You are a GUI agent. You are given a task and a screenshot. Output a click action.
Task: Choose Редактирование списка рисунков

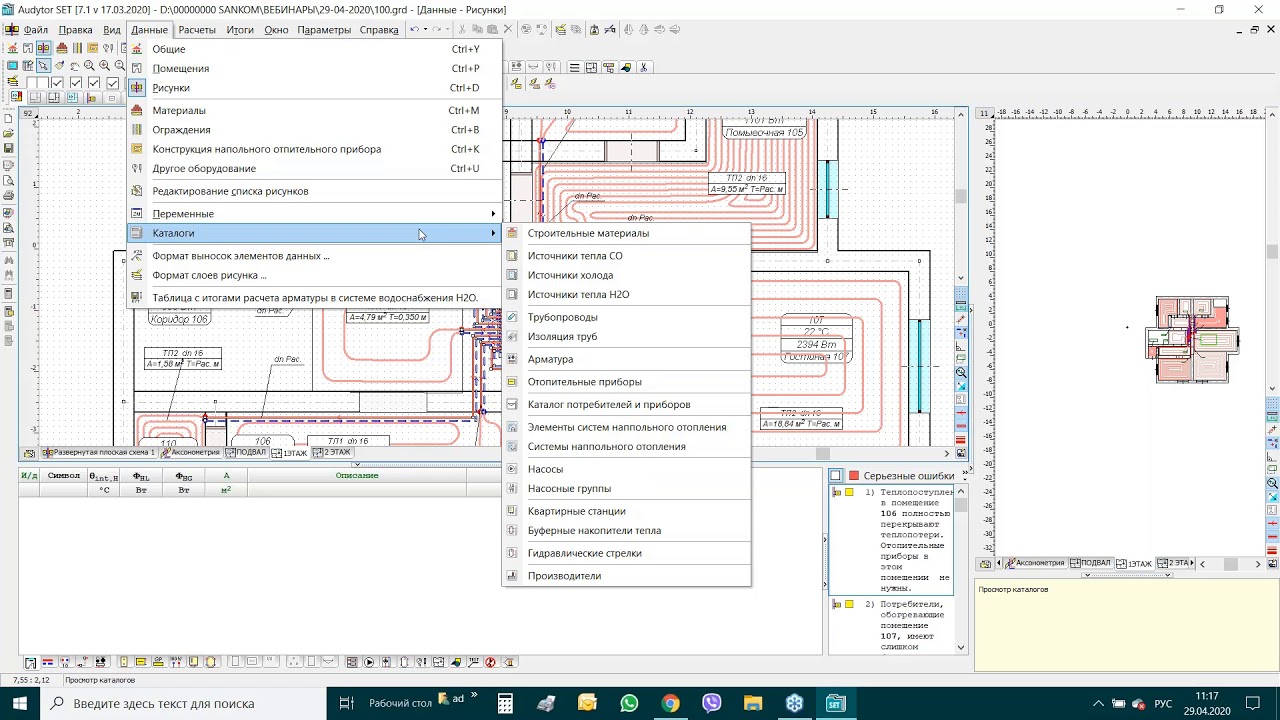tap(230, 191)
